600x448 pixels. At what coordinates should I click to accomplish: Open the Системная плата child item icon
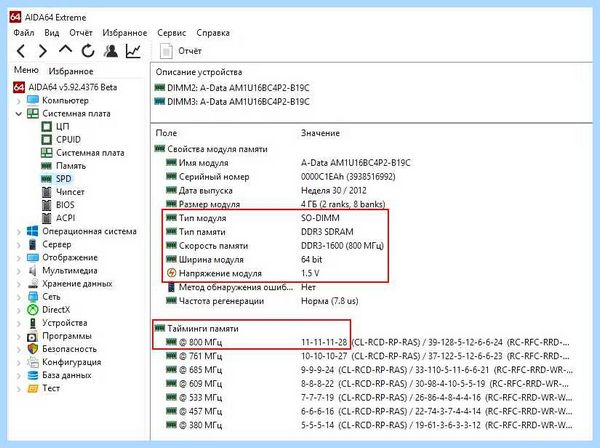pyautogui.click(x=46, y=153)
